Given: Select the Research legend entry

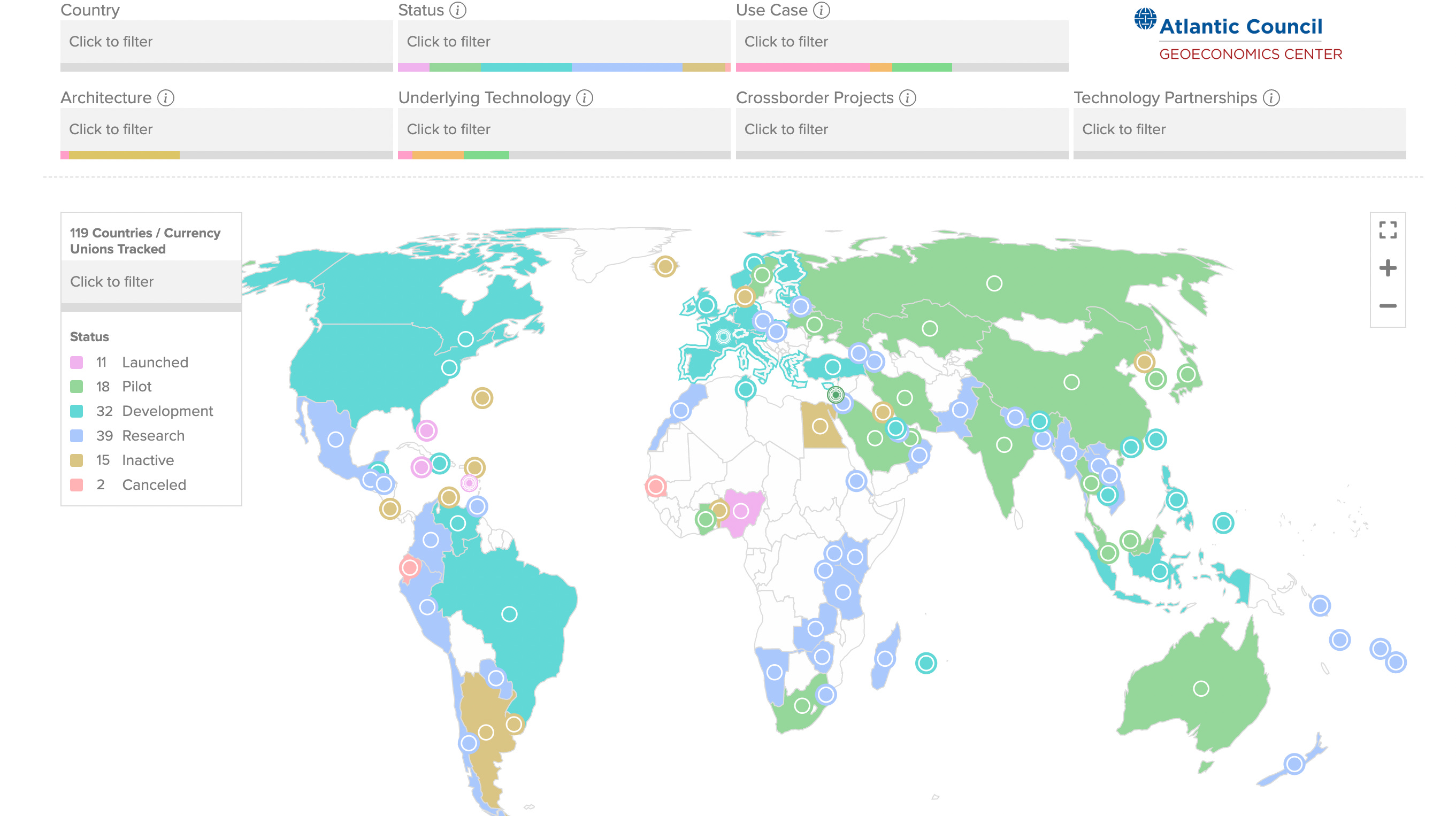Looking at the screenshot, I should [152, 436].
